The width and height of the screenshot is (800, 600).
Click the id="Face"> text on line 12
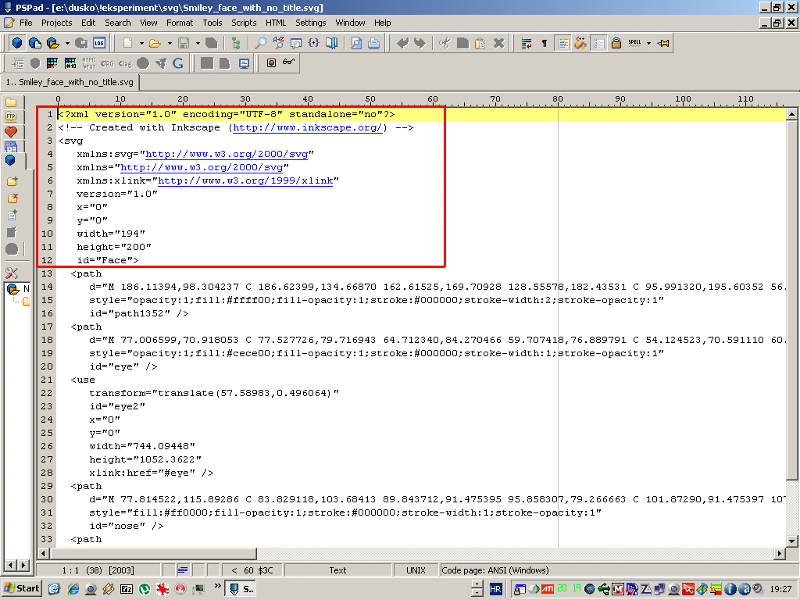(x=108, y=260)
